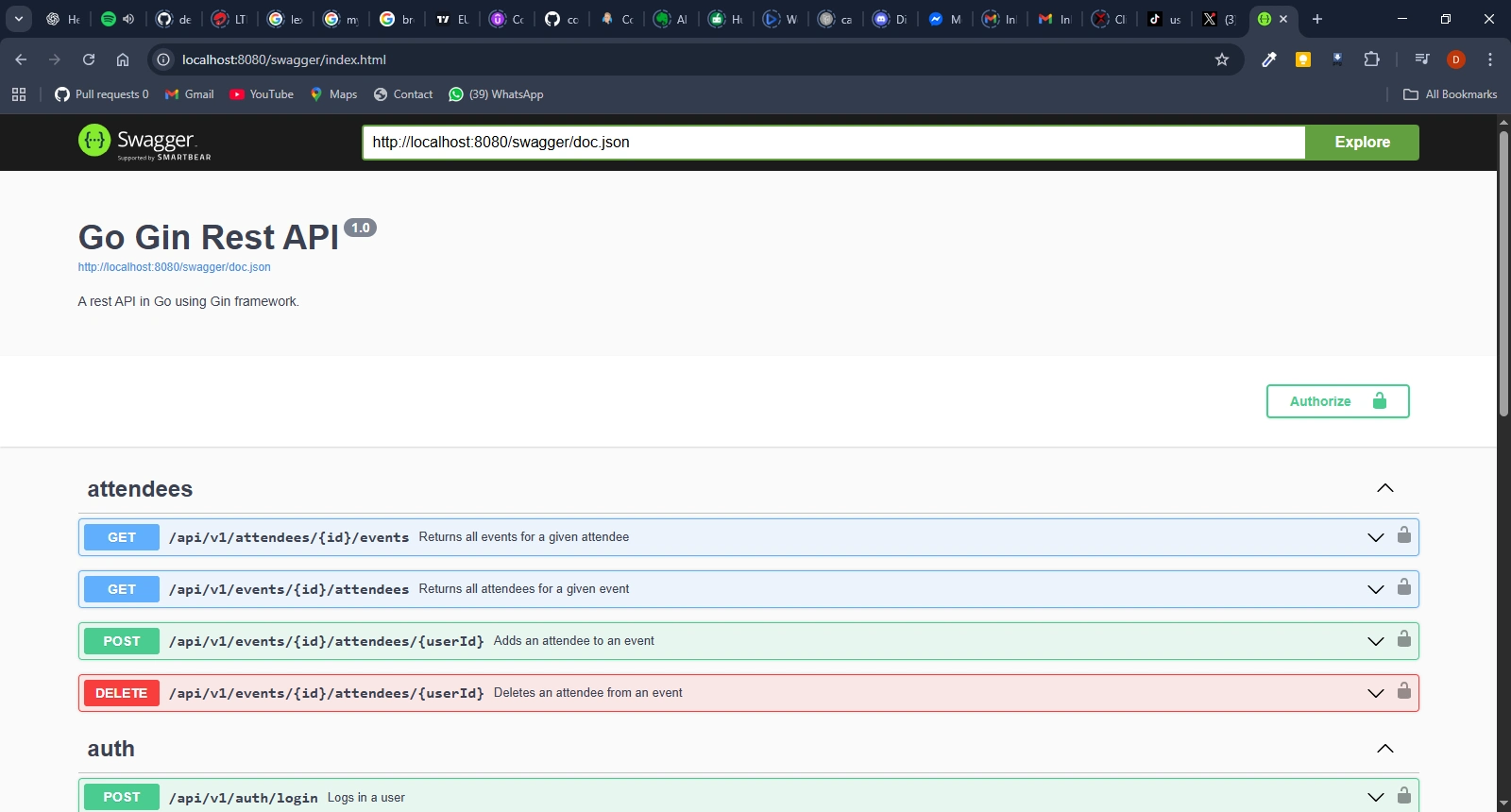Screen dimensions: 1511x812
Task: Switch to the Spotify tab playing audio
Action: (118, 19)
